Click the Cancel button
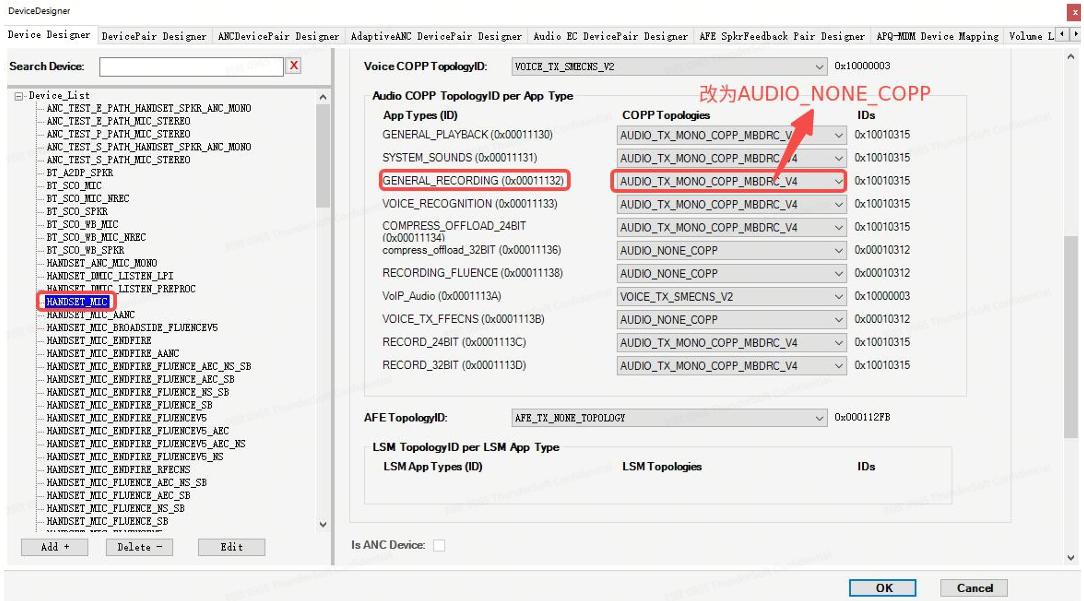 tap(974, 588)
